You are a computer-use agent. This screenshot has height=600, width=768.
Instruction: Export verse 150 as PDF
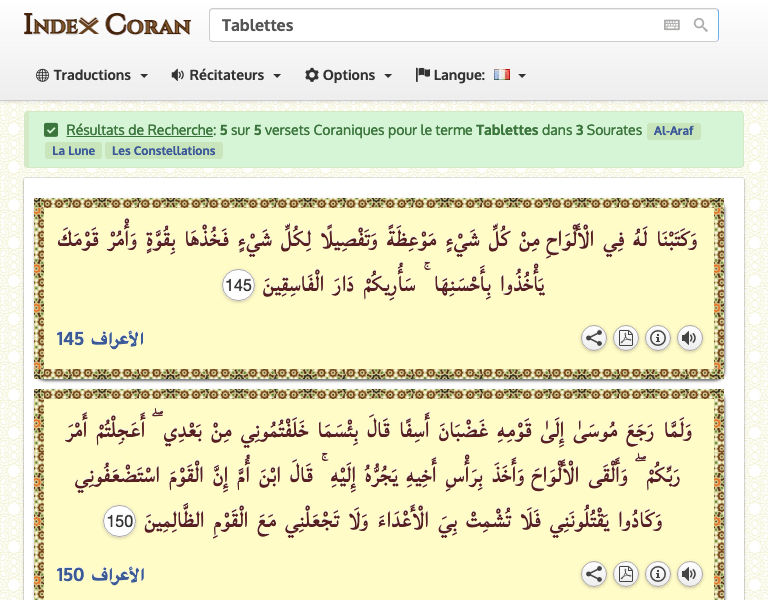pyautogui.click(x=626, y=574)
